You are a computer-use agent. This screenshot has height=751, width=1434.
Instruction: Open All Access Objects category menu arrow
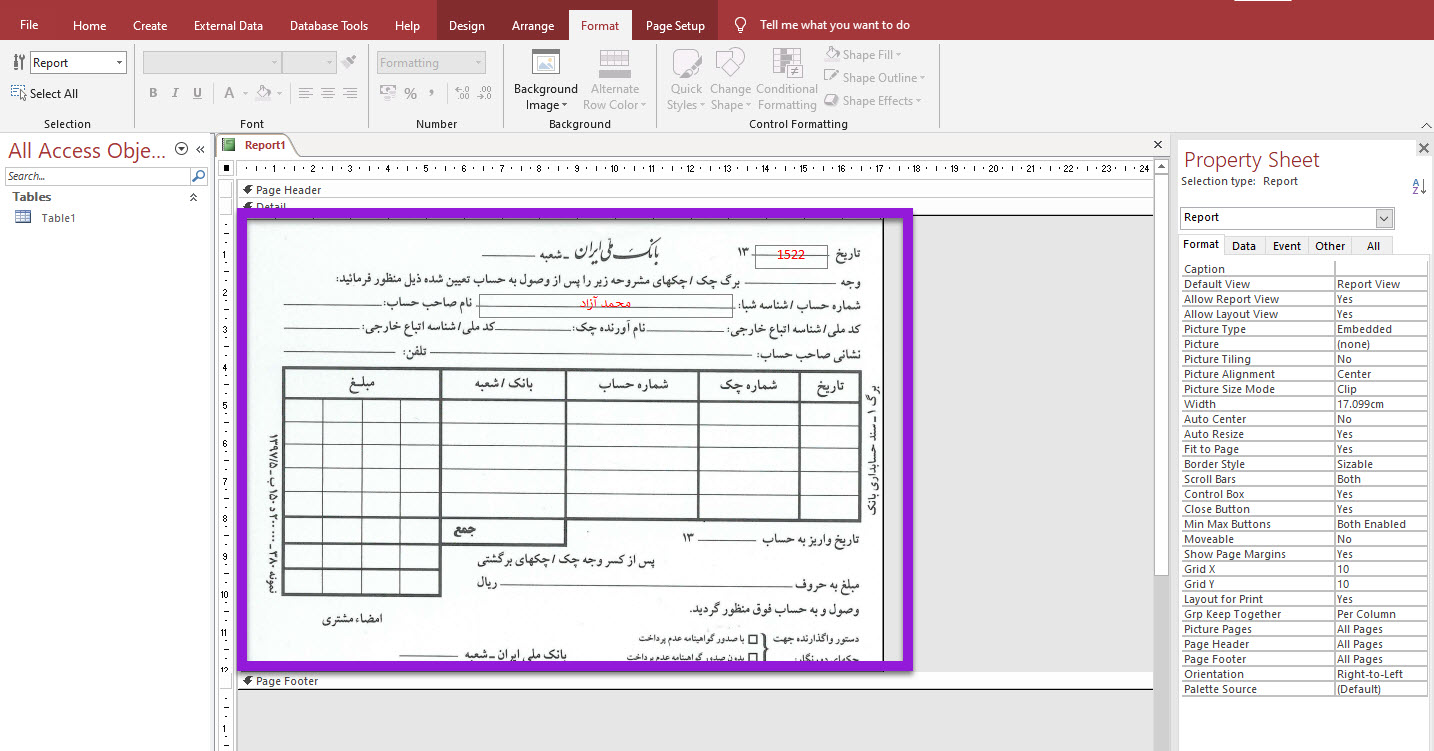tap(181, 149)
